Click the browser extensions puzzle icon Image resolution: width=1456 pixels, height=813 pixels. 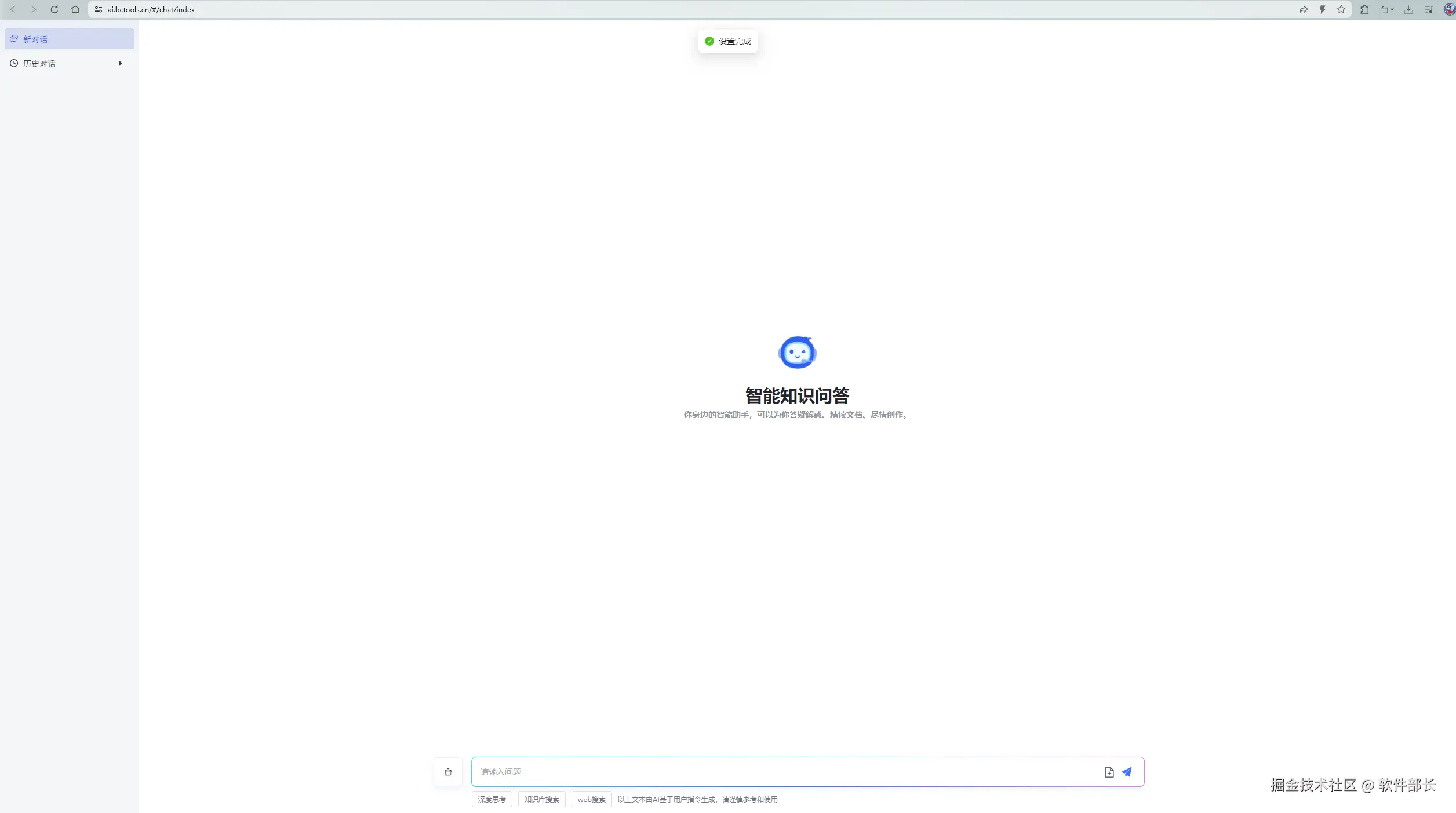click(1364, 9)
